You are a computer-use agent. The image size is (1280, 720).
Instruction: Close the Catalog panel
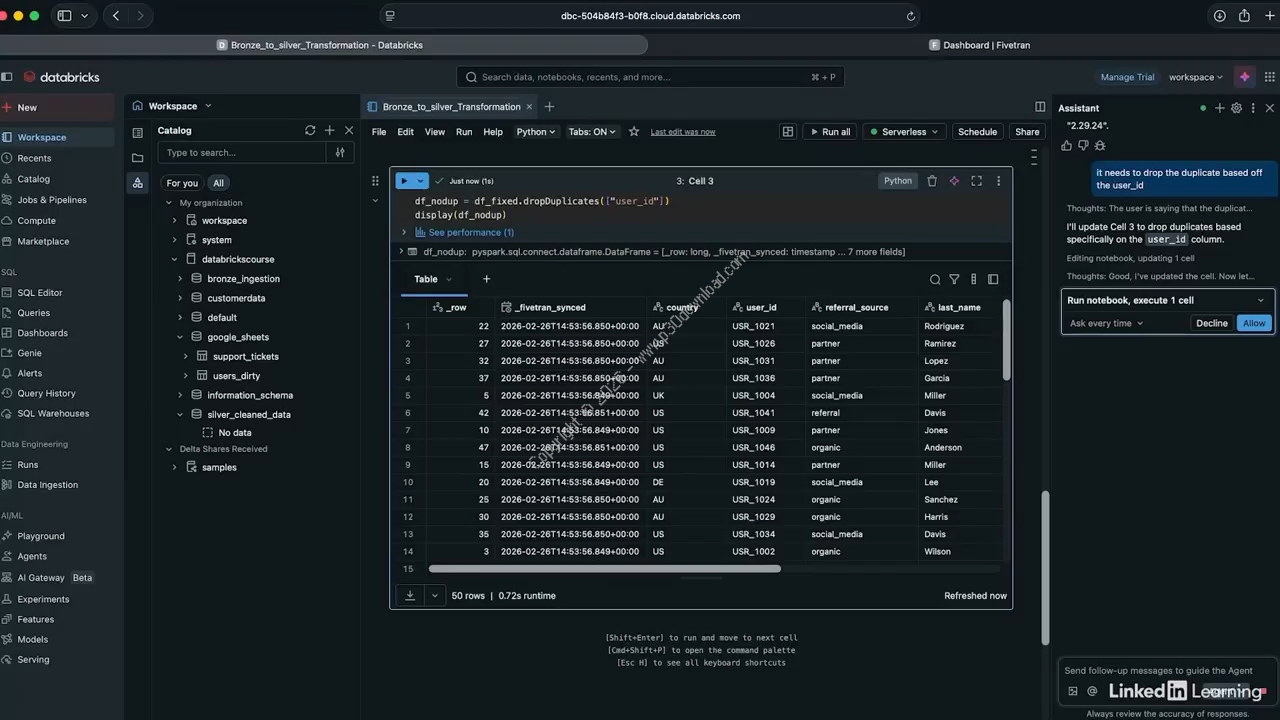click(349, 130)
